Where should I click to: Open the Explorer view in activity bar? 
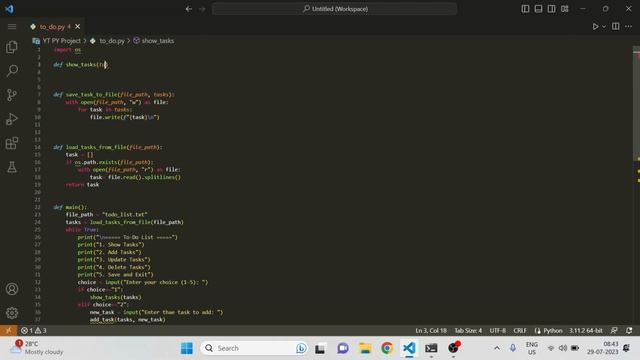point(12,47)
